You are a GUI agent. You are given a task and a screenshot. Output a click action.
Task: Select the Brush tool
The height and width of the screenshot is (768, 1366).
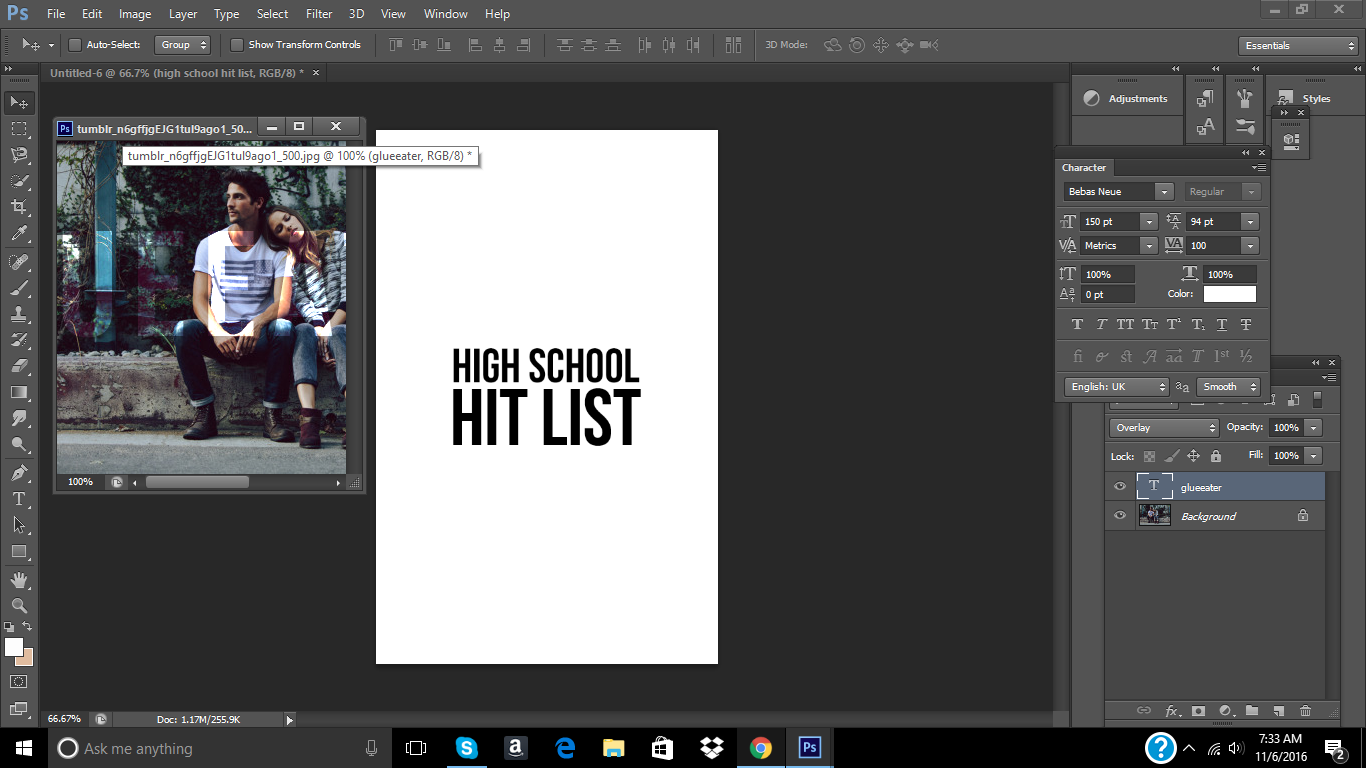pyautogui.click(x=19, y=288)
